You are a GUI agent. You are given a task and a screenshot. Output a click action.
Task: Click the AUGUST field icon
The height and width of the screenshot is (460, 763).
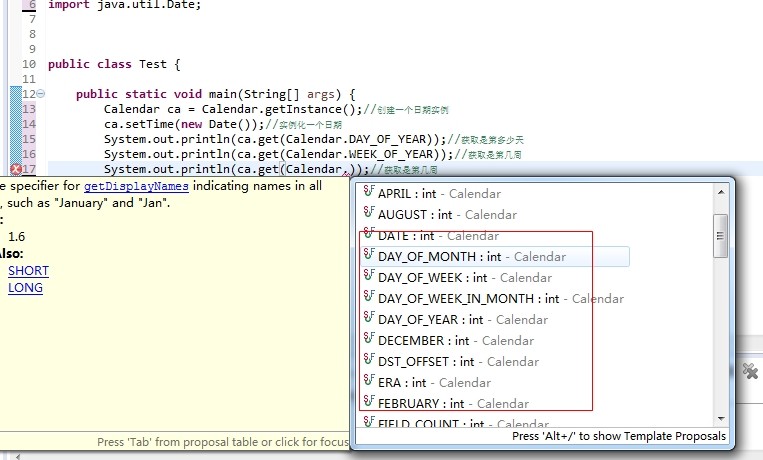[x=368, y=214]
